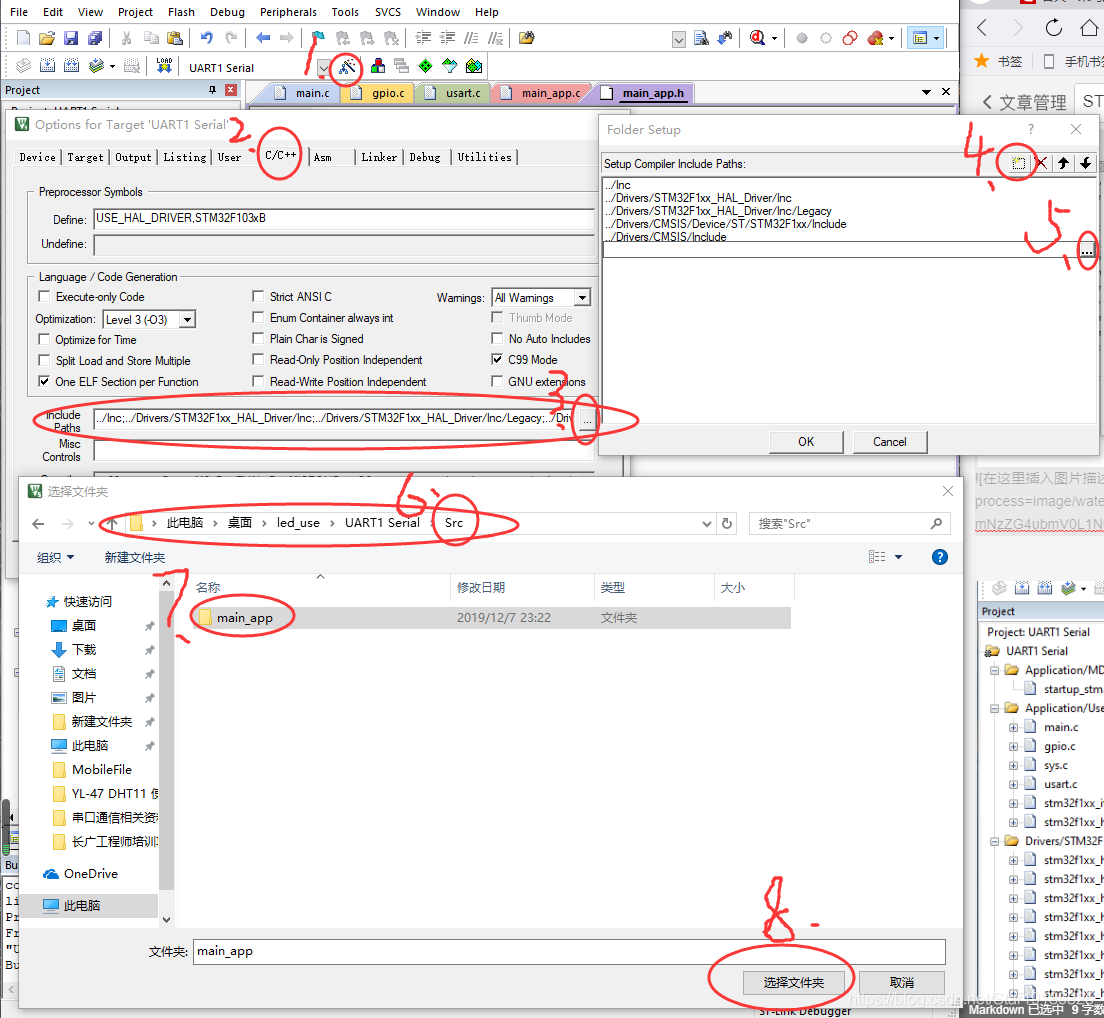Move include path down with arrow icon
1104x1018 pixels.
pyautogui.click(x=1084, y=163)
